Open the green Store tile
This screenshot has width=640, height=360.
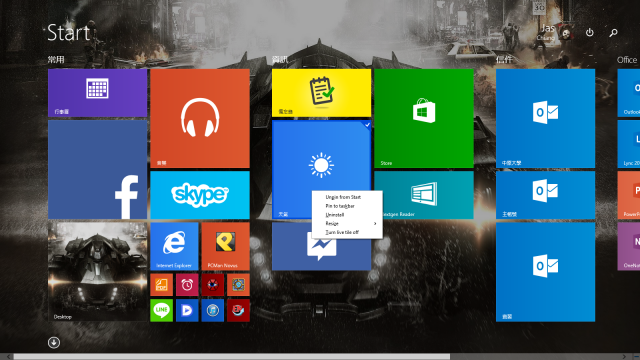pyautogui.click(x=424, y=118)
